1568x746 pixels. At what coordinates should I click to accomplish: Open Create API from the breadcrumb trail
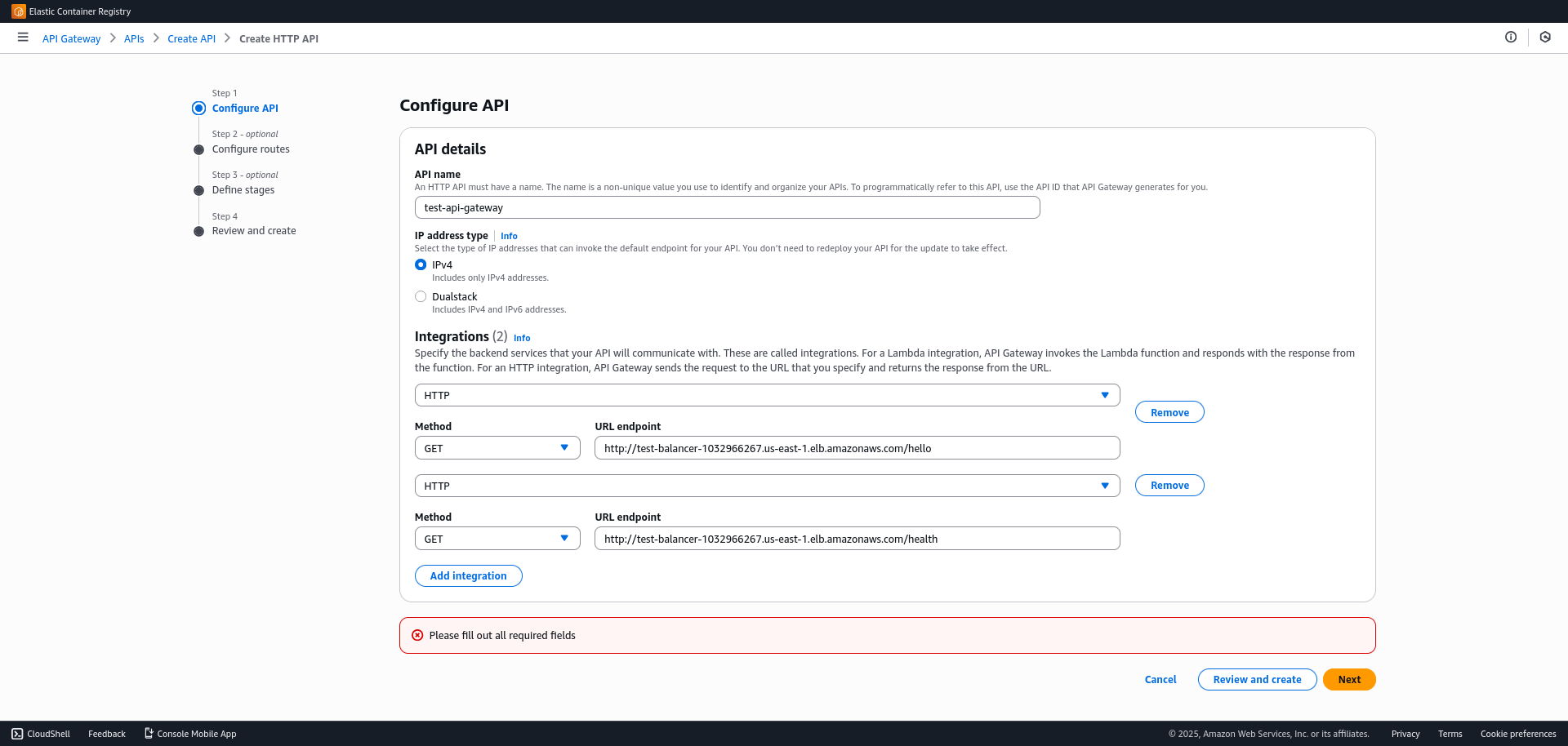point(191,38)
